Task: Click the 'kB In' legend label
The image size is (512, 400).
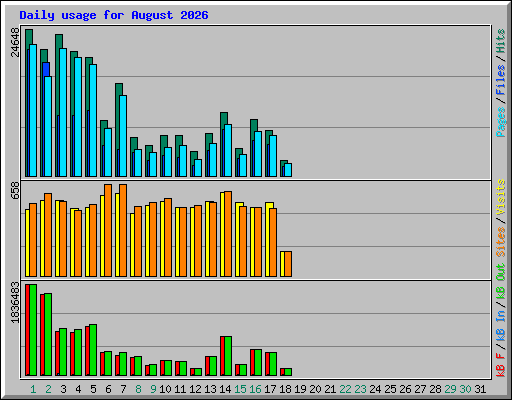Action: click(501, 325)
